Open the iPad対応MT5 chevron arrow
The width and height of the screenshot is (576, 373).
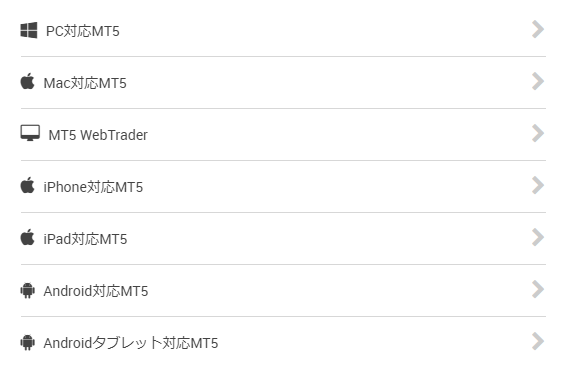(538, 237)
